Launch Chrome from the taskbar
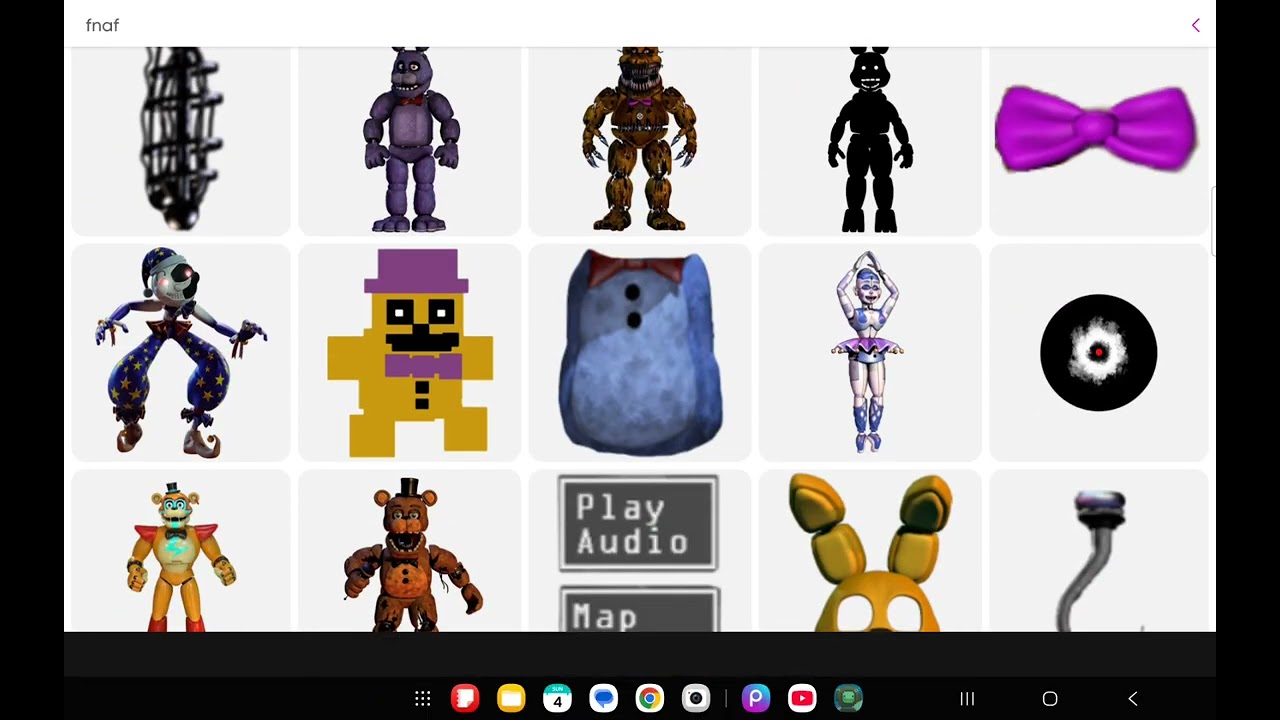 tap(649, 698)
